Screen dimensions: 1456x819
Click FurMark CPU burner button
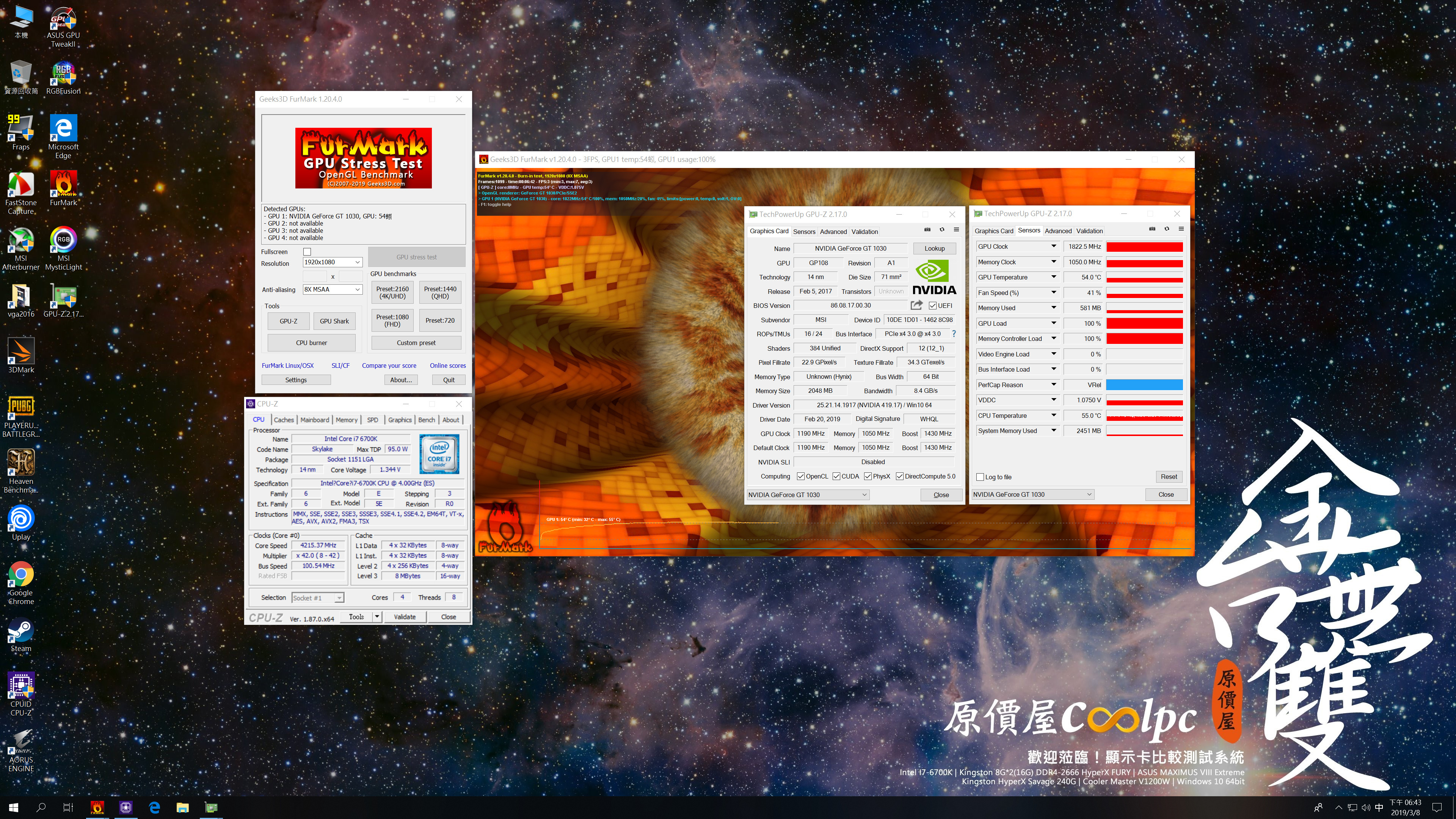(311, 343)
